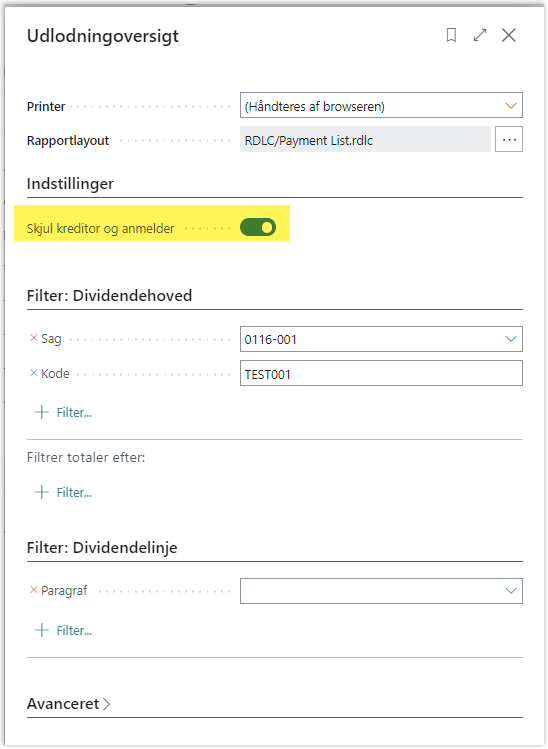Open the Sag dropdown arrow
The height and width of the screenshot is (749, 548).
pos(511,339)
